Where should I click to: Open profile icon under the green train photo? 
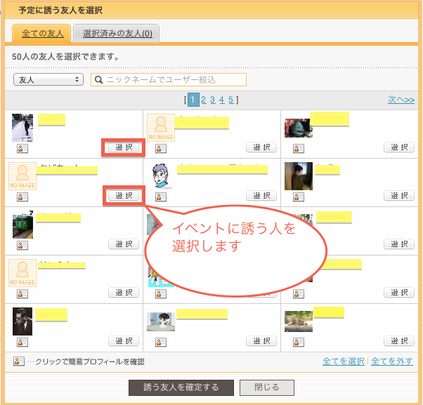[22, 245]
